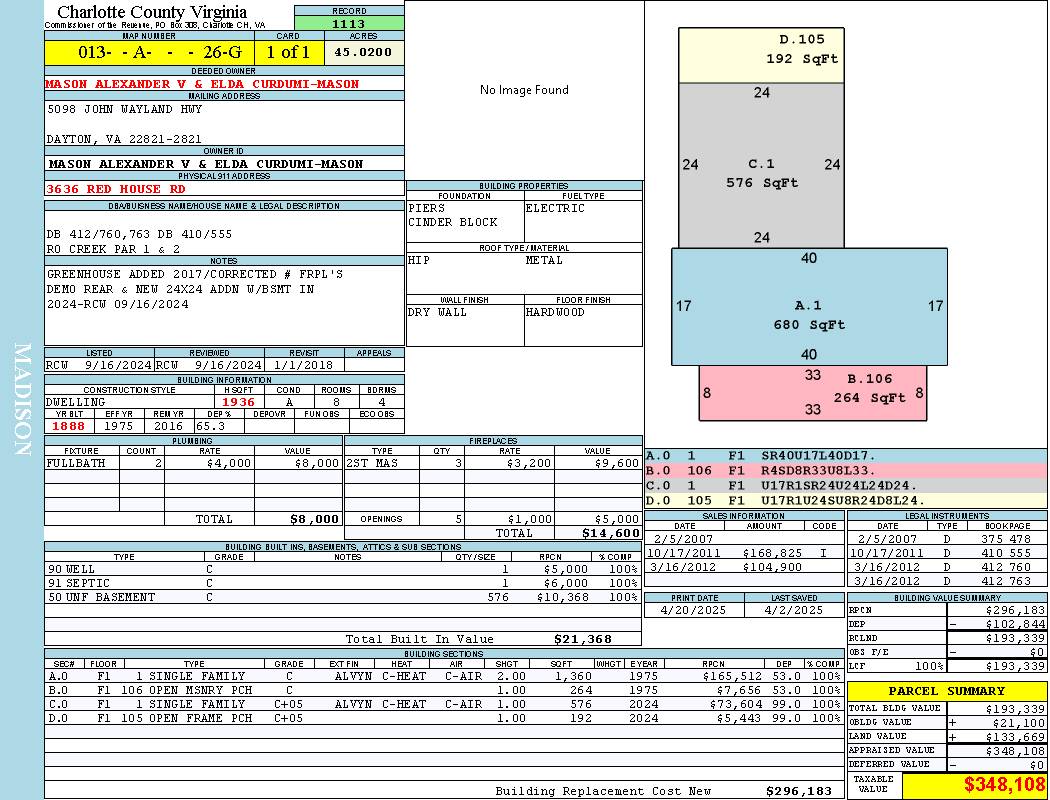The image size is (1050, 800).
Task: Click acres value 45.0200
Action: 363,52
